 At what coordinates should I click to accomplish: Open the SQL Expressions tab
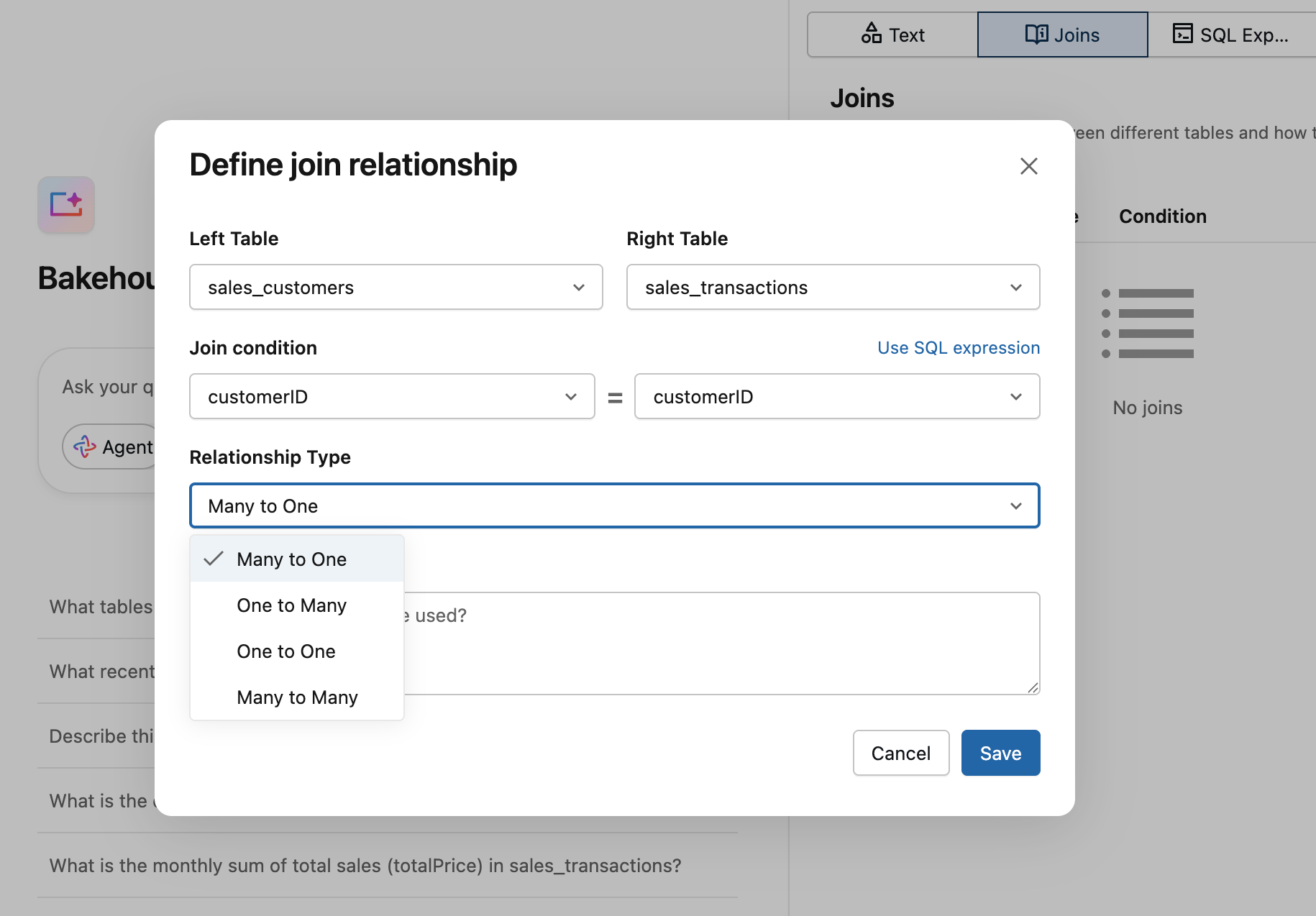[x=1230, y=35]
